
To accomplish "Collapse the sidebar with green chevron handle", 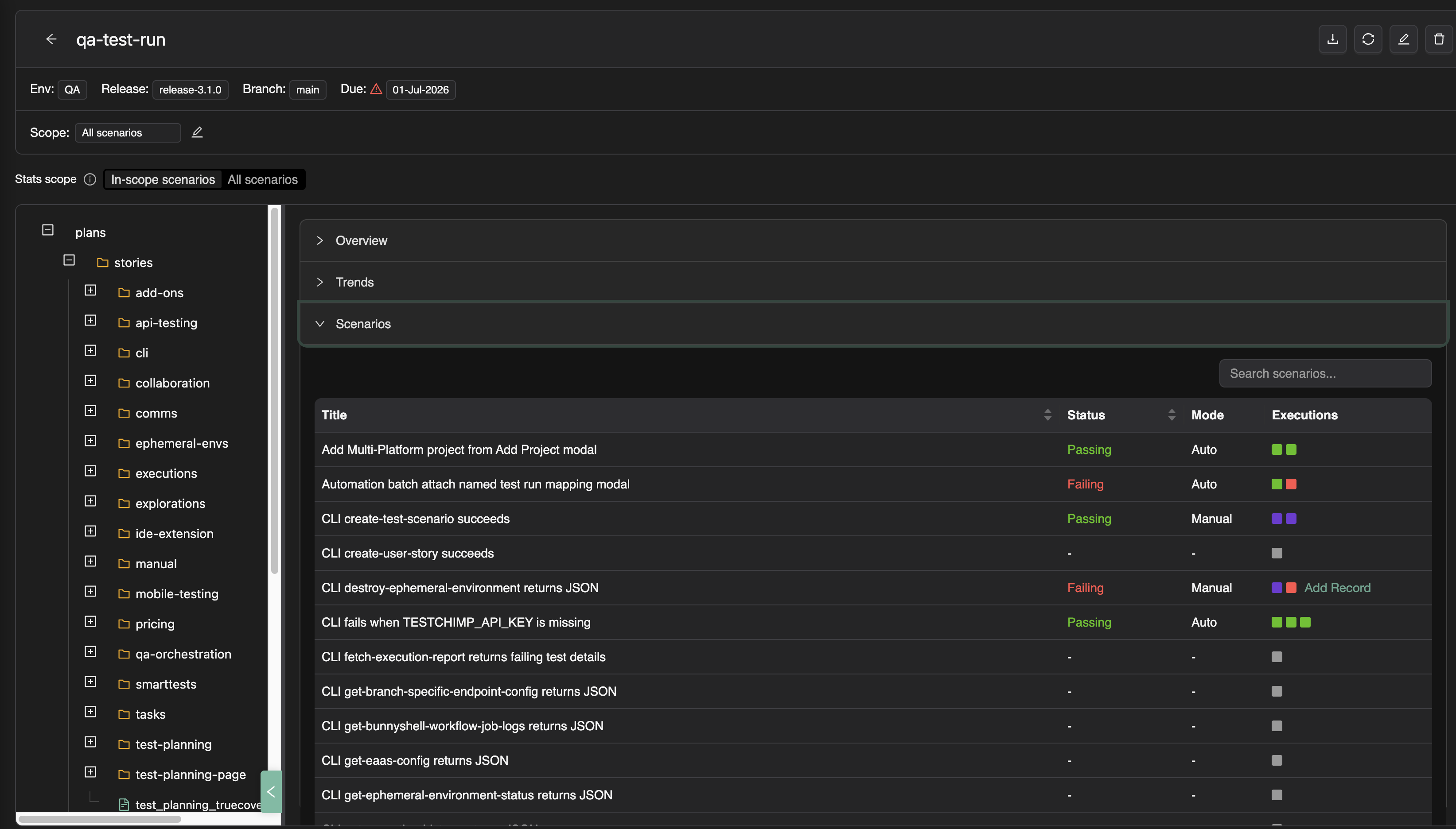I will (x=271, y=791).
